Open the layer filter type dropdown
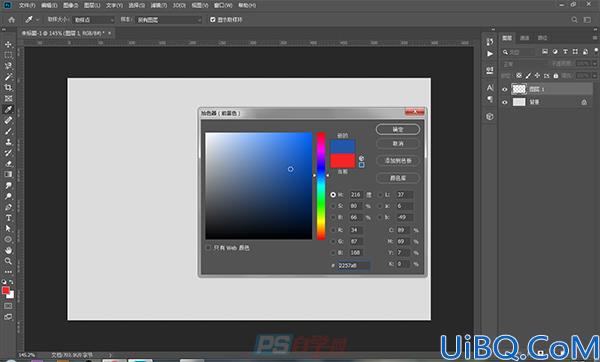Viewport: 600px width, 362px height. coord(521,52)
